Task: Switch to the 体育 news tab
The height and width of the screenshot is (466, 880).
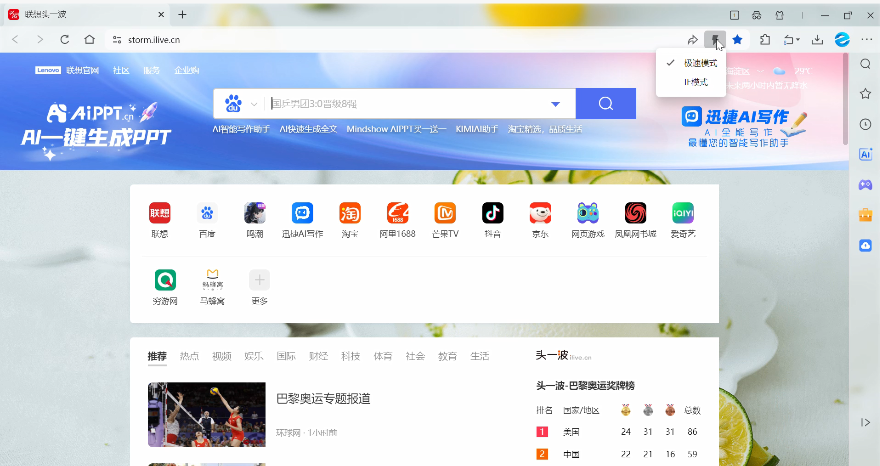Action: [x=383, y=356]
